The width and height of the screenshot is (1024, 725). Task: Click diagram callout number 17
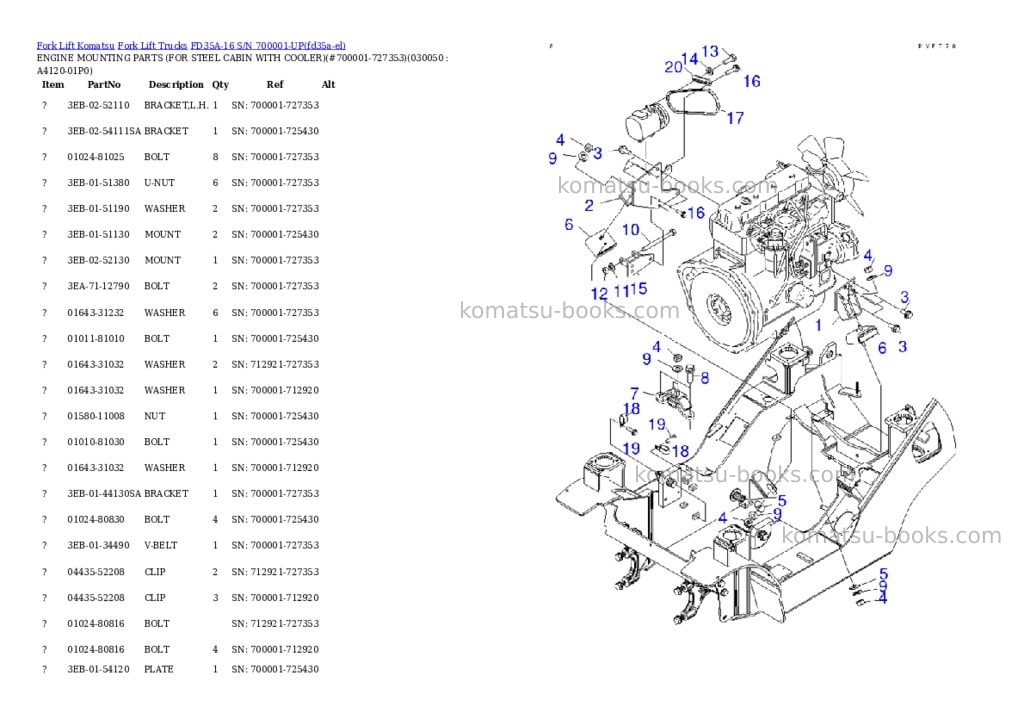pos(735,118)
